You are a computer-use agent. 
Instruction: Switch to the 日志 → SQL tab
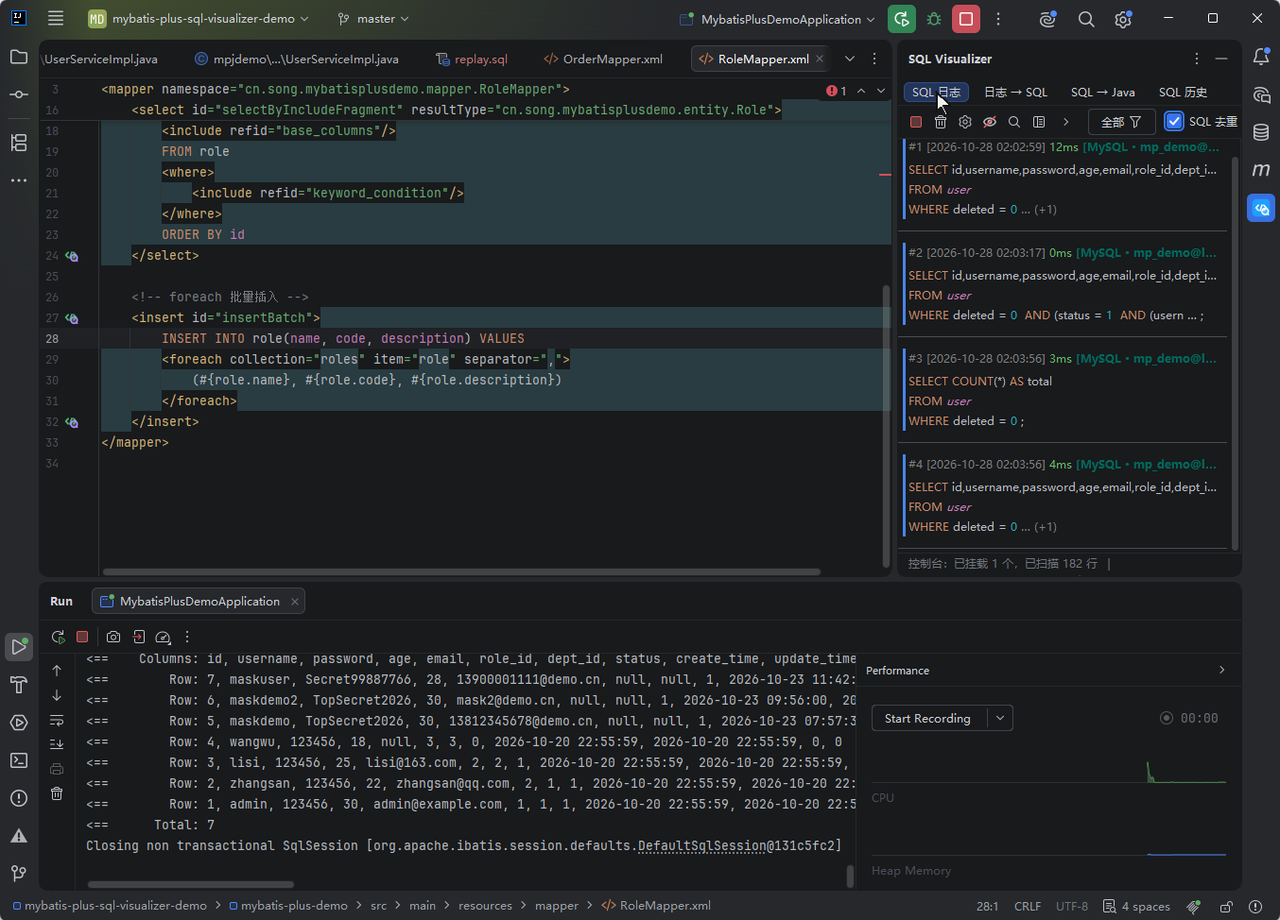pos(1016,92)
